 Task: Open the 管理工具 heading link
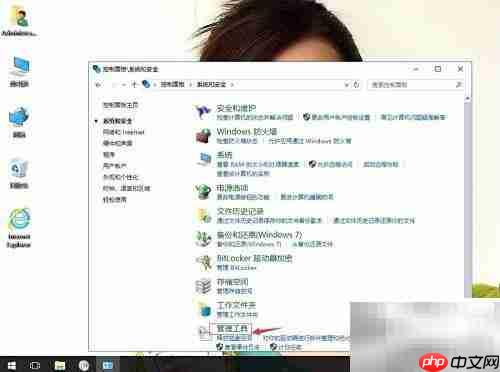click(232, 329)
